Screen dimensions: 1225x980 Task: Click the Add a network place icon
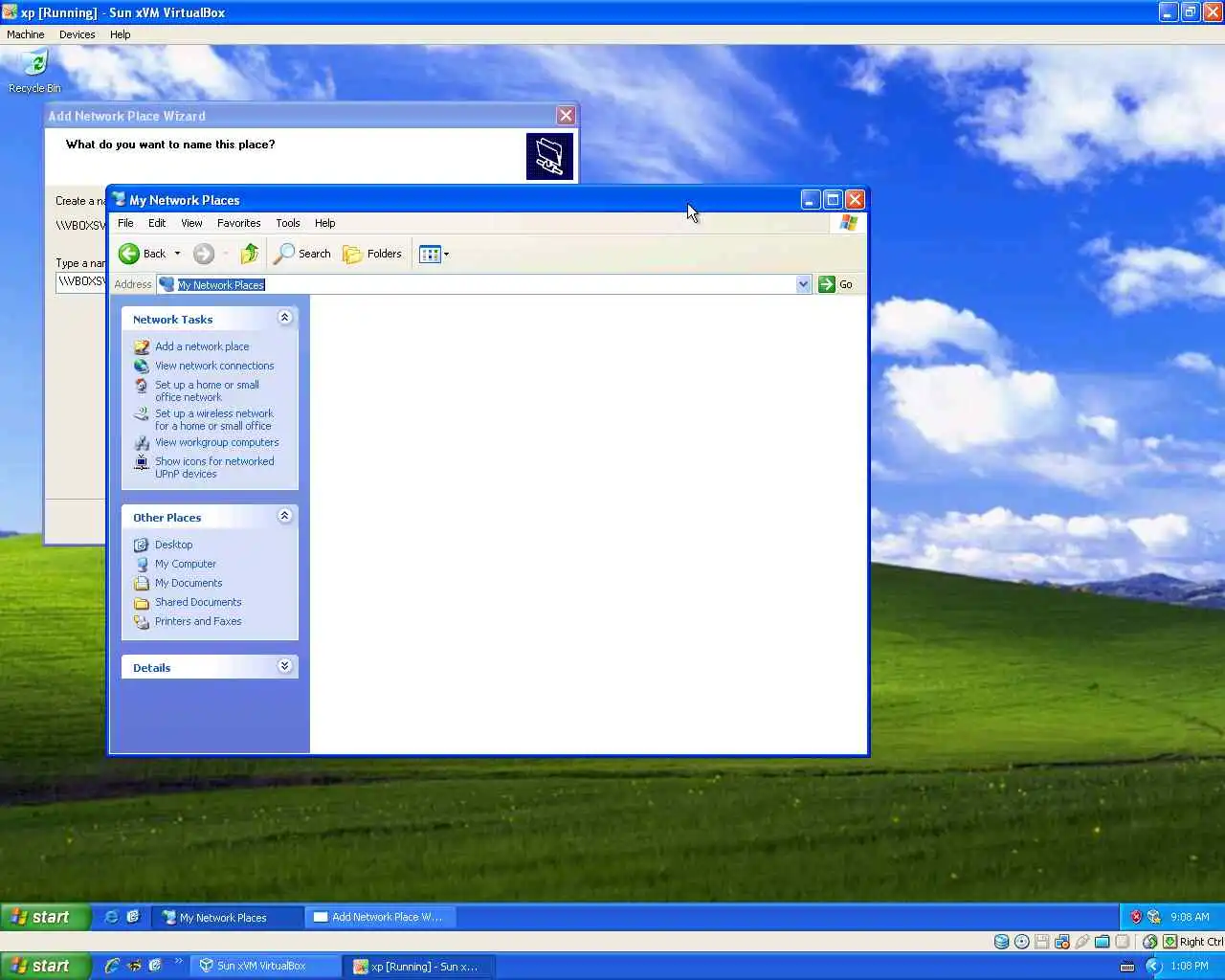tap(142, 346)
